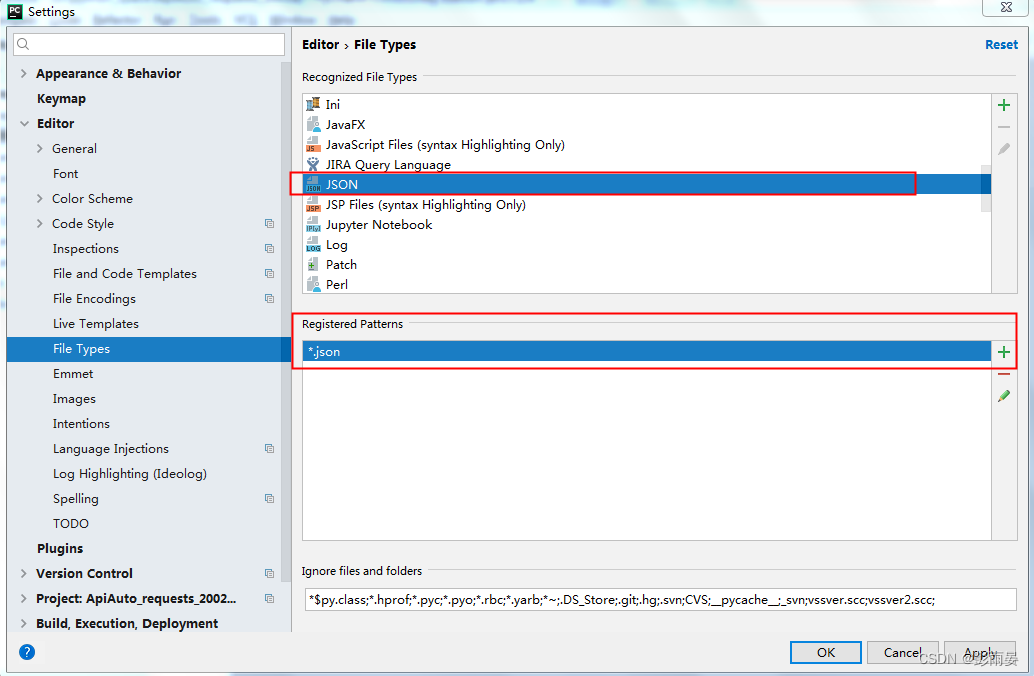Image resolution: width=1034 pixels, height=676 pixels.
Task: Click the JSON file type icon
Action: [313, 185]
